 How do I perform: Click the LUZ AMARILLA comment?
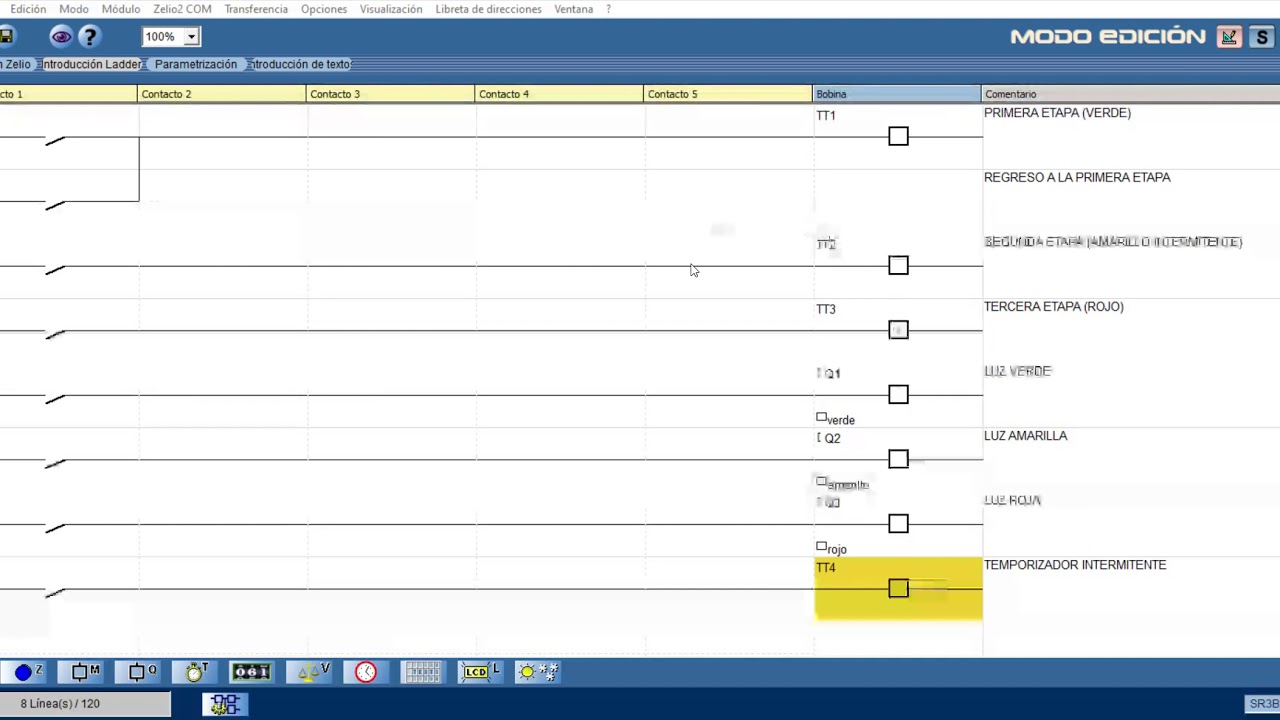pyautogui.click(x=1025, y=436)
